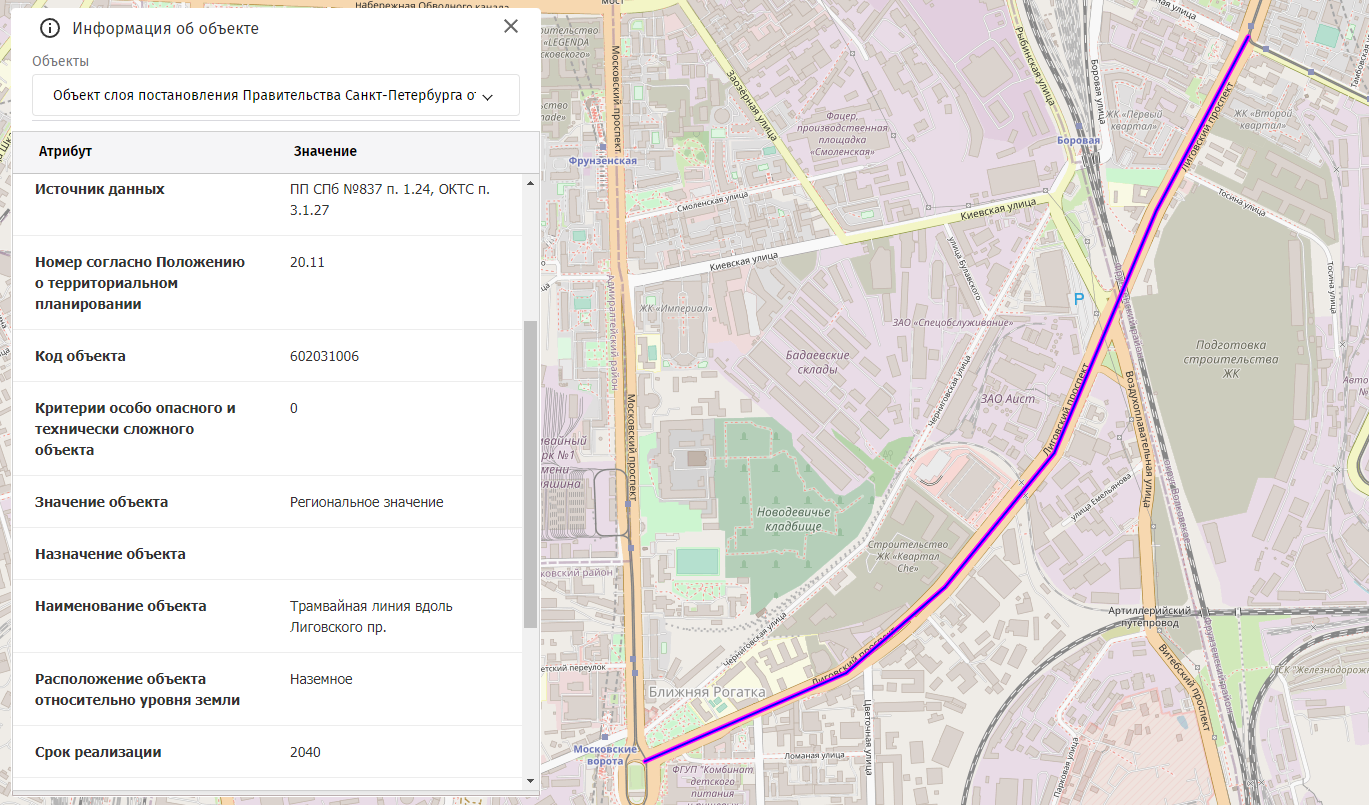Click the info icon beside the panel title
The image size is (1369, 805).
click(x=50, y=28)
